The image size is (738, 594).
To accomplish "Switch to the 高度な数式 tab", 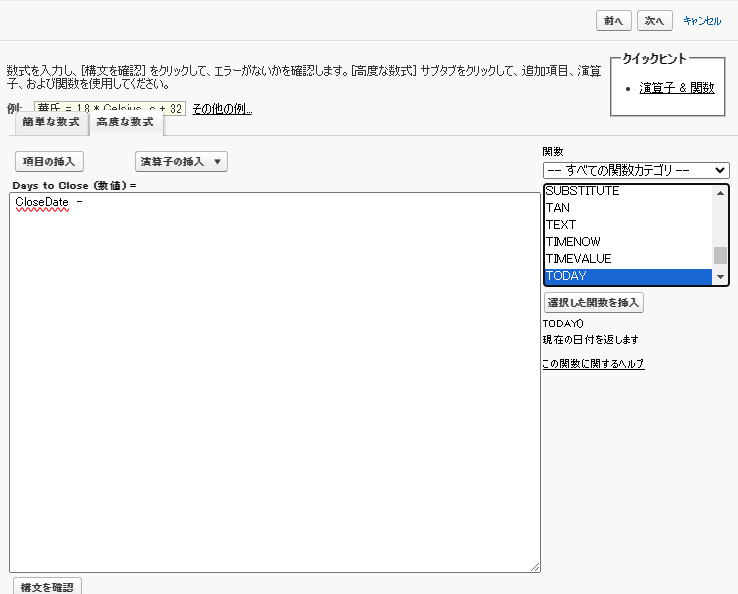I will pyautogui.click(x=125, y=123).
